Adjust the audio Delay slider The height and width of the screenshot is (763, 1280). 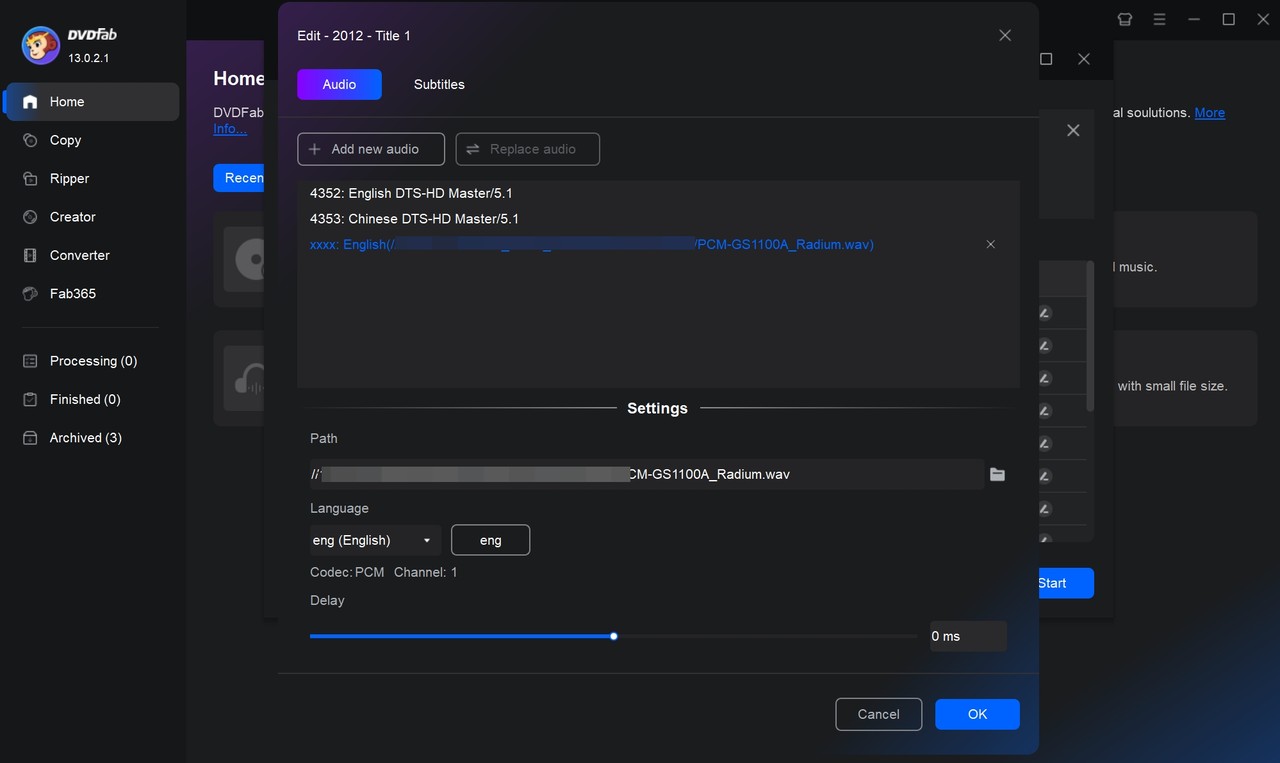[x=613, y=636]
